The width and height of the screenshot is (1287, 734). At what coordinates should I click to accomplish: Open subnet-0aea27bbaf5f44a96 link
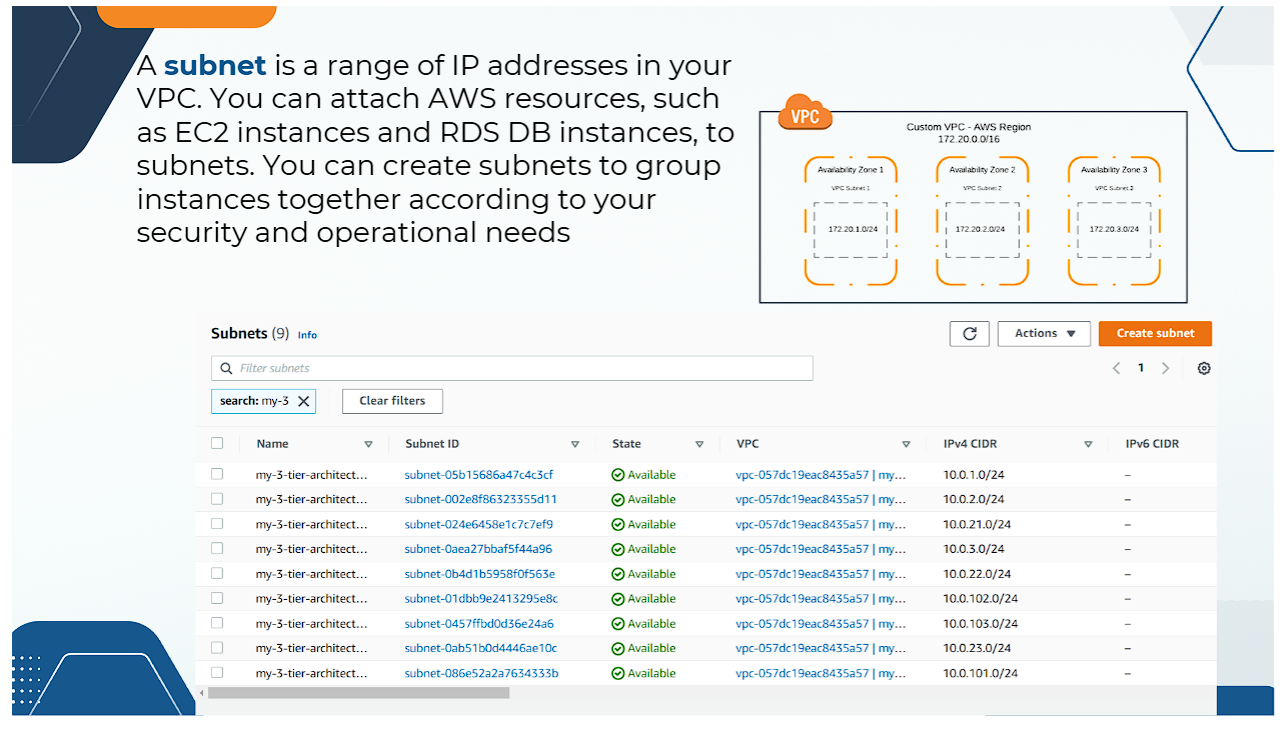tap(479, 549)
